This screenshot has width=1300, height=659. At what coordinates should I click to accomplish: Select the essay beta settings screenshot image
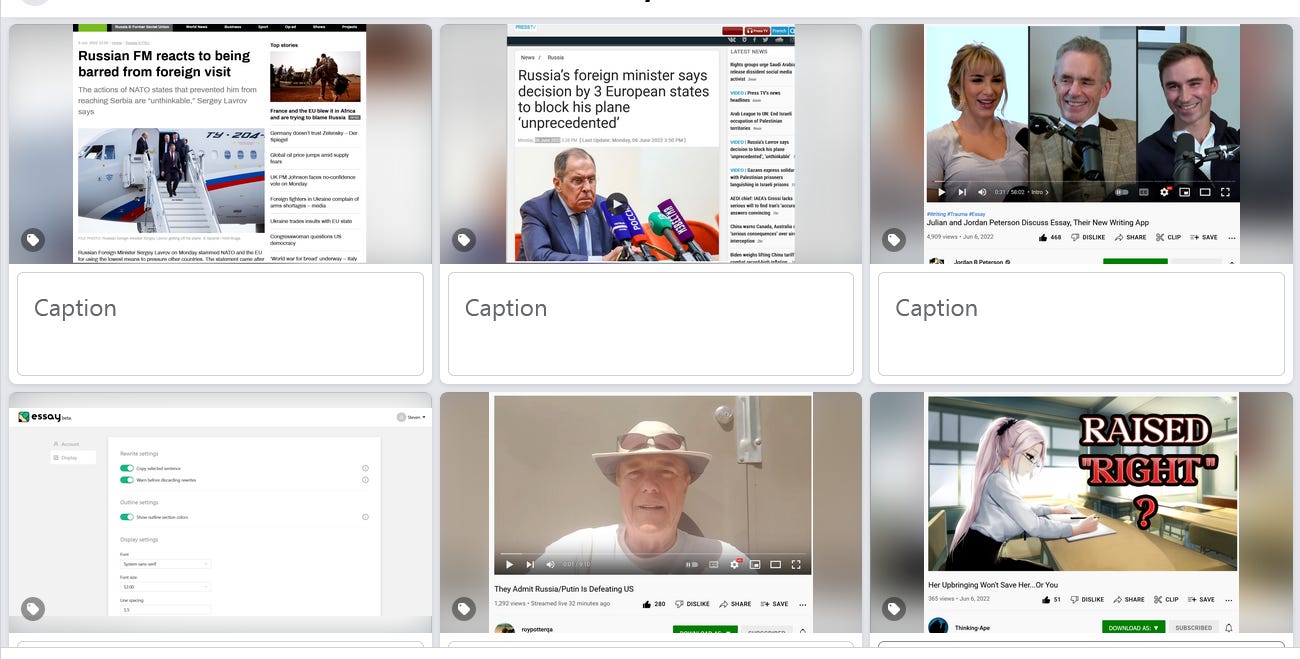[220, 512]
